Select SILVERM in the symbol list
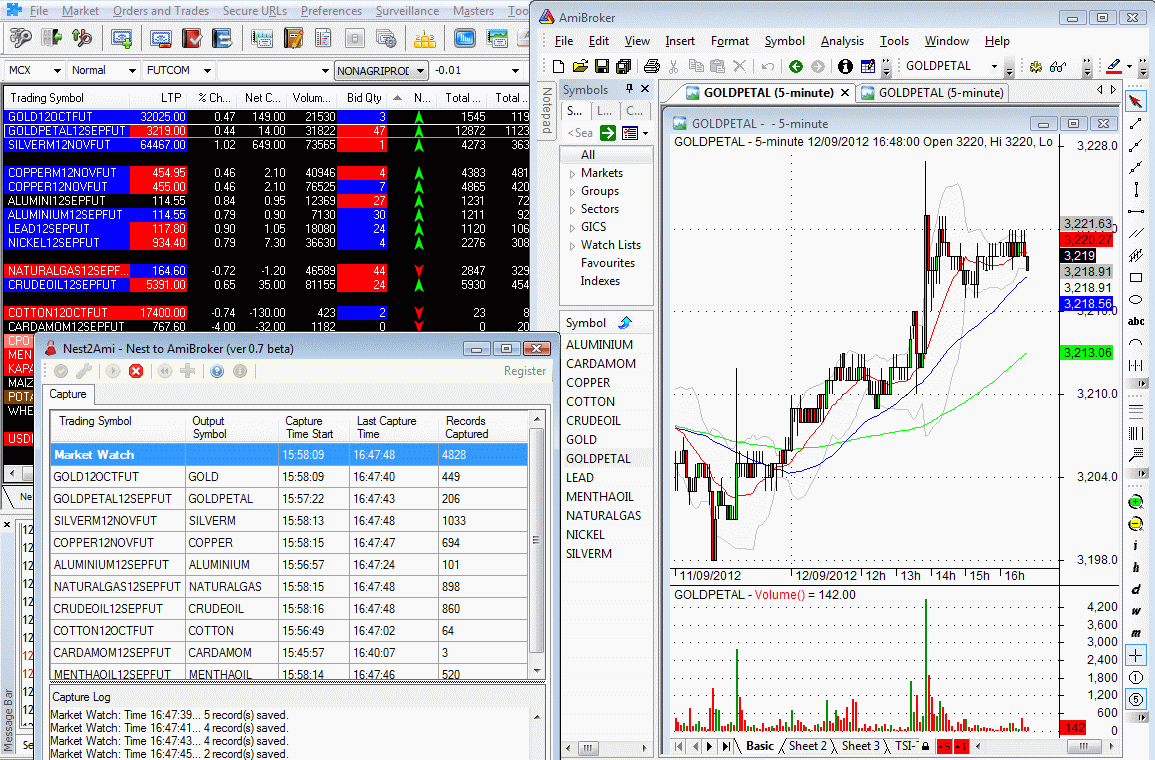The height and width of the screenshot is (760, 1155). pos(589,554)
